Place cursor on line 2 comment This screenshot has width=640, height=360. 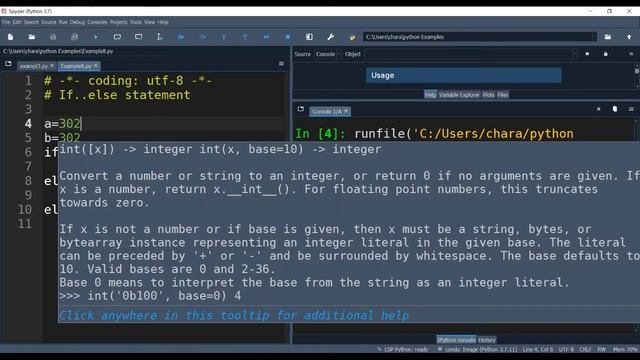point(117,95)
